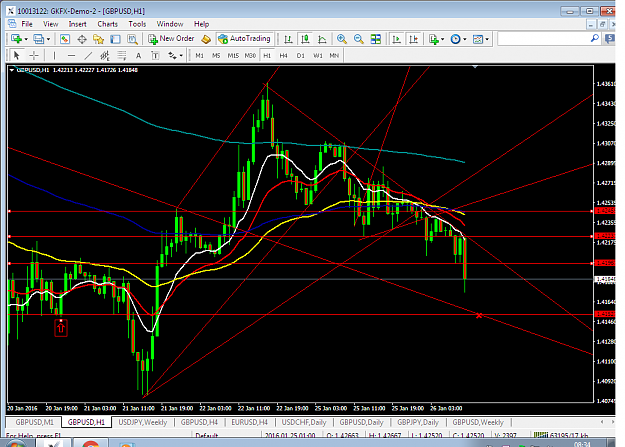Screen dimensions: 625x447
Task: Select the Cursor arrow tool
Action: pos(17,55)
